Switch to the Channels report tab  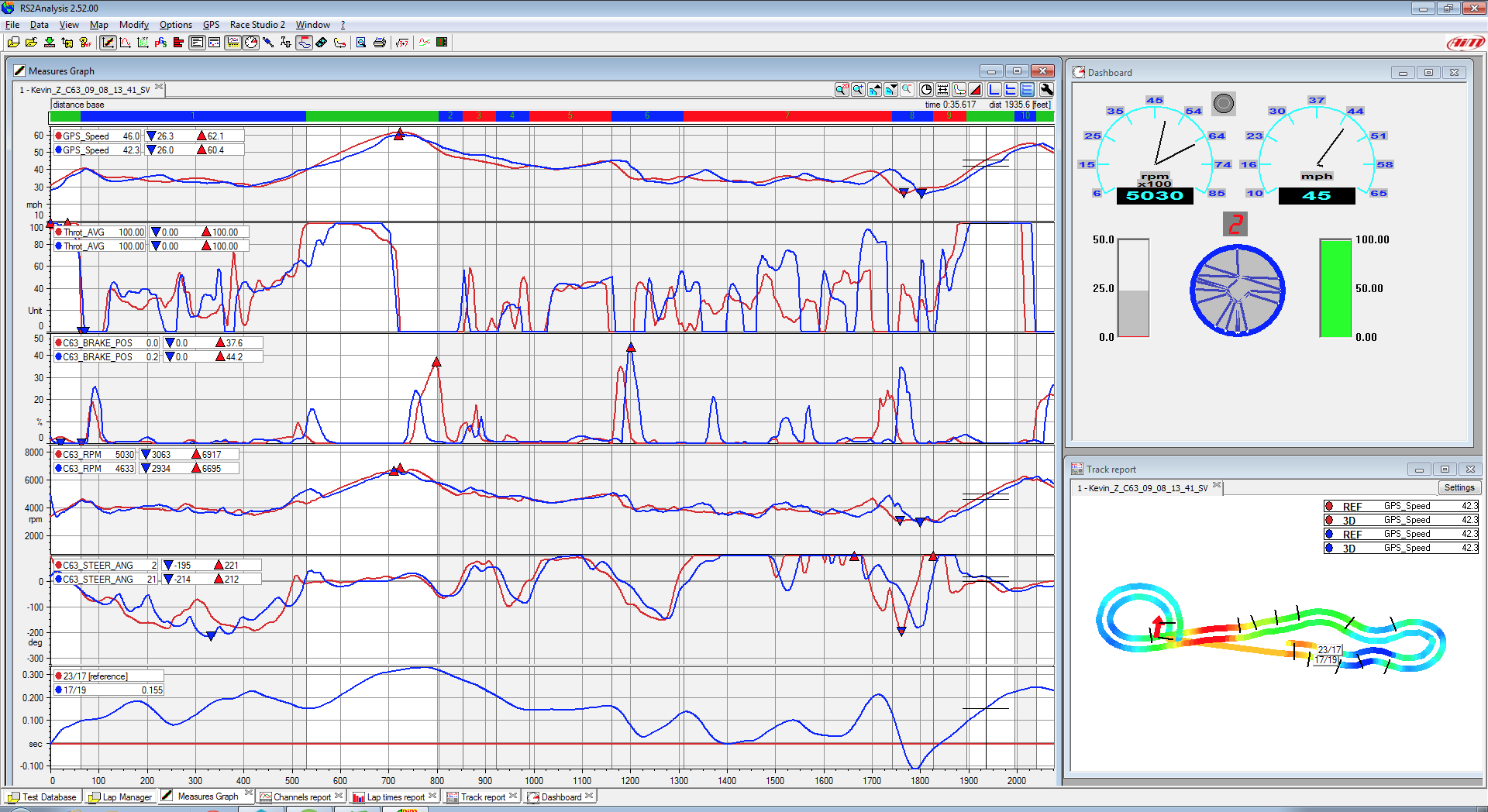pos(301,797)
